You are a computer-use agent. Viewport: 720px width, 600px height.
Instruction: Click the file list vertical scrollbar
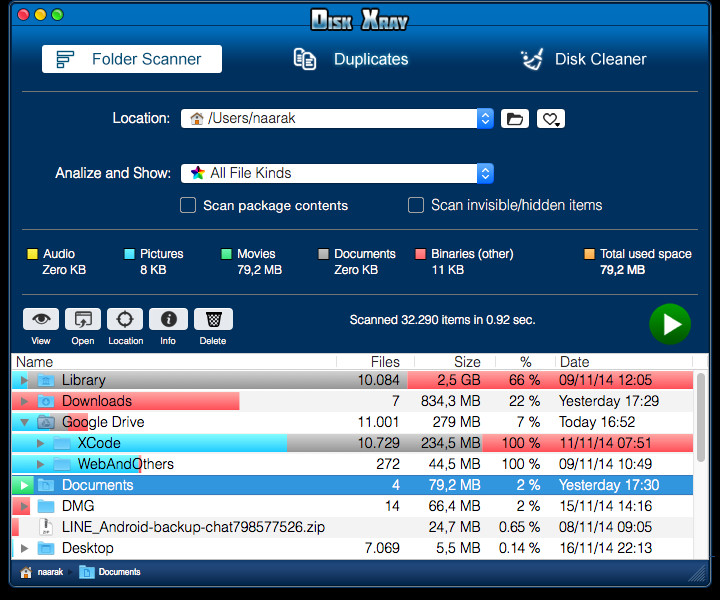click(700, 417)
